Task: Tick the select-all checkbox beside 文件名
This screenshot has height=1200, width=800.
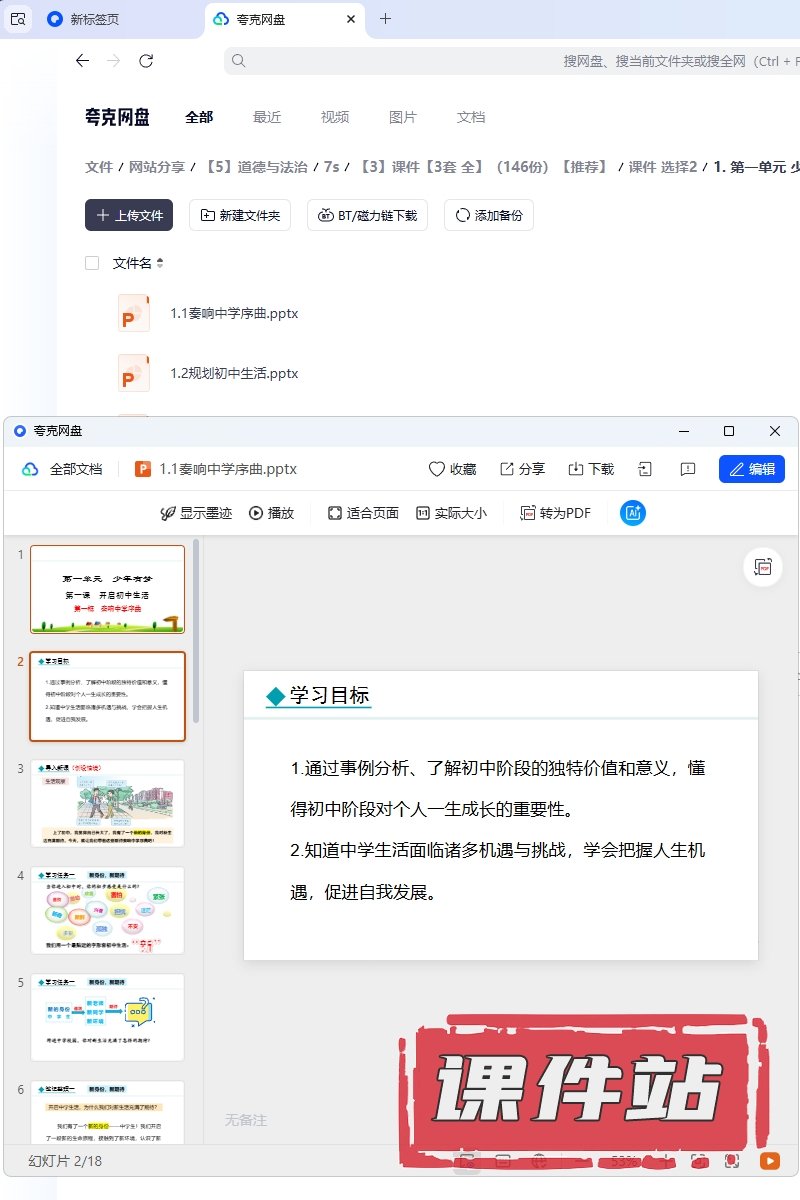Action: pos(92,263)
